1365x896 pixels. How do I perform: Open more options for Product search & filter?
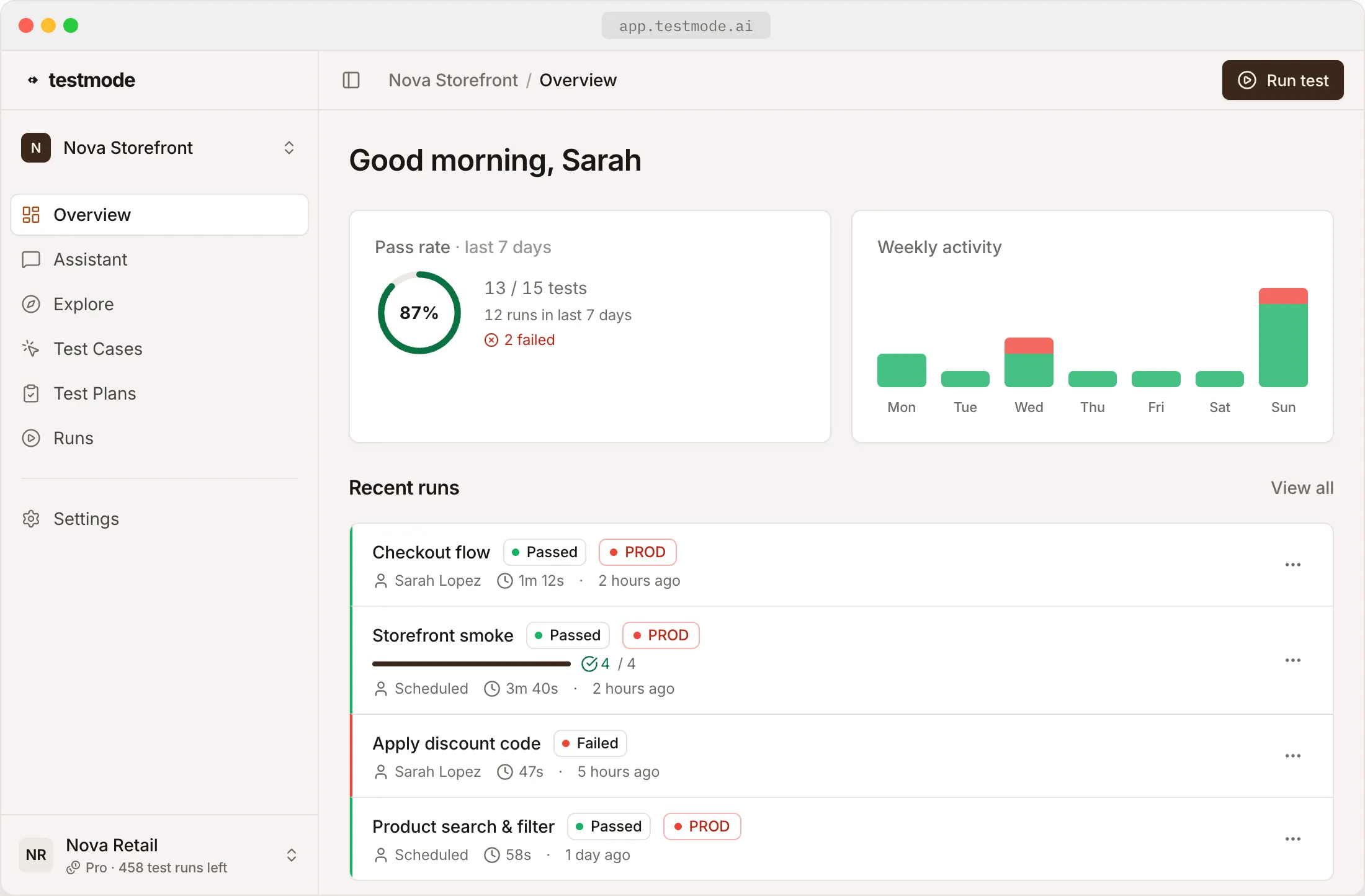1293,839
